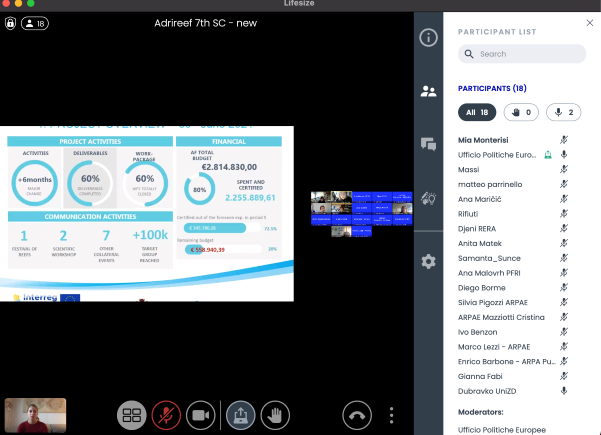Unmute the microphone in bottom toolbar
This screenshot has height=435, width=601.
pos(164,414)
